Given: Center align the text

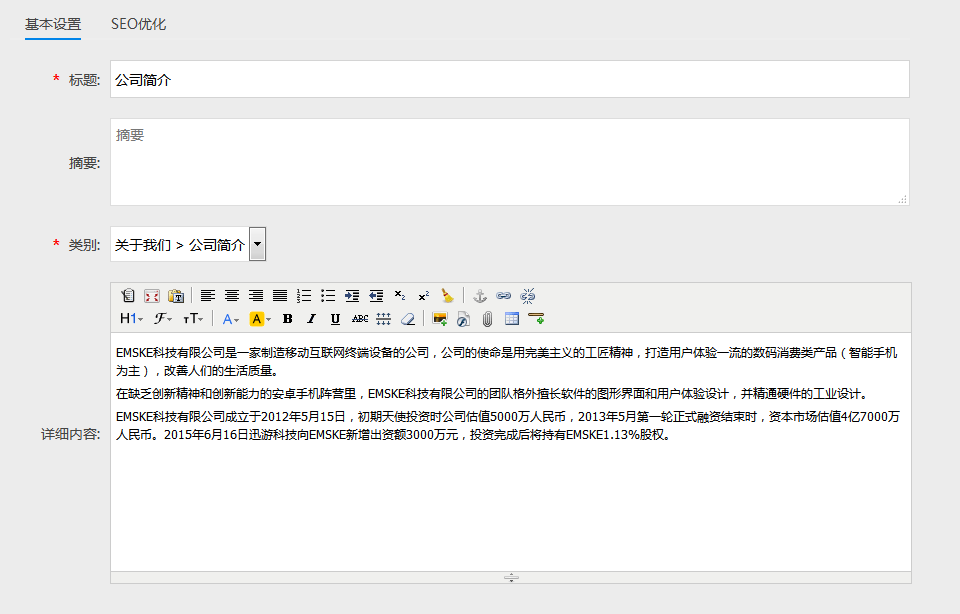Looking at the screenshot, I should click(232, 296).
